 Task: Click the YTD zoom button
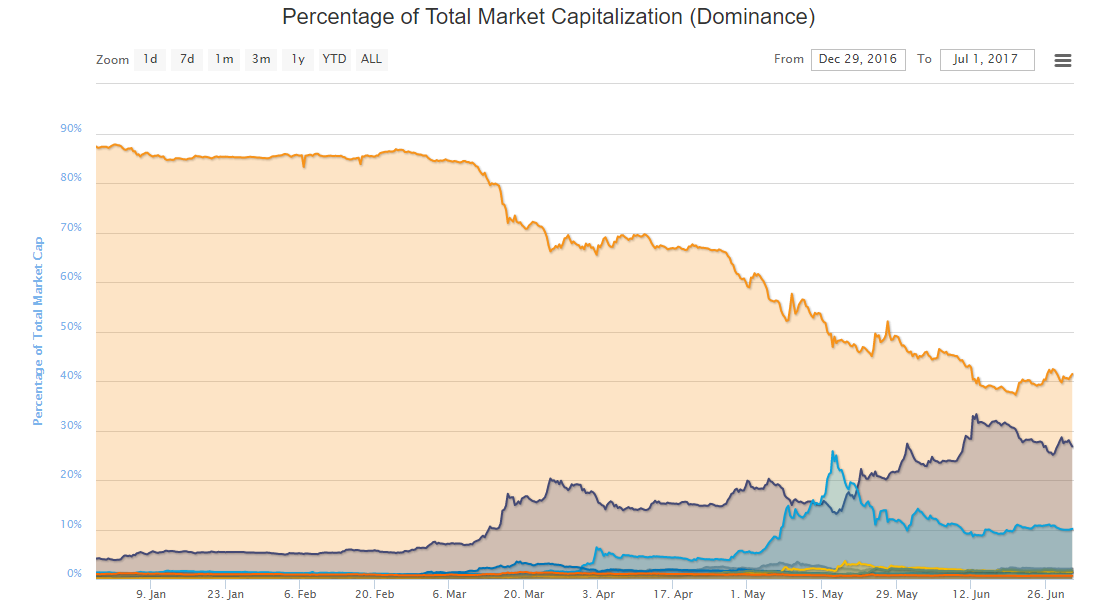[334, 59]
